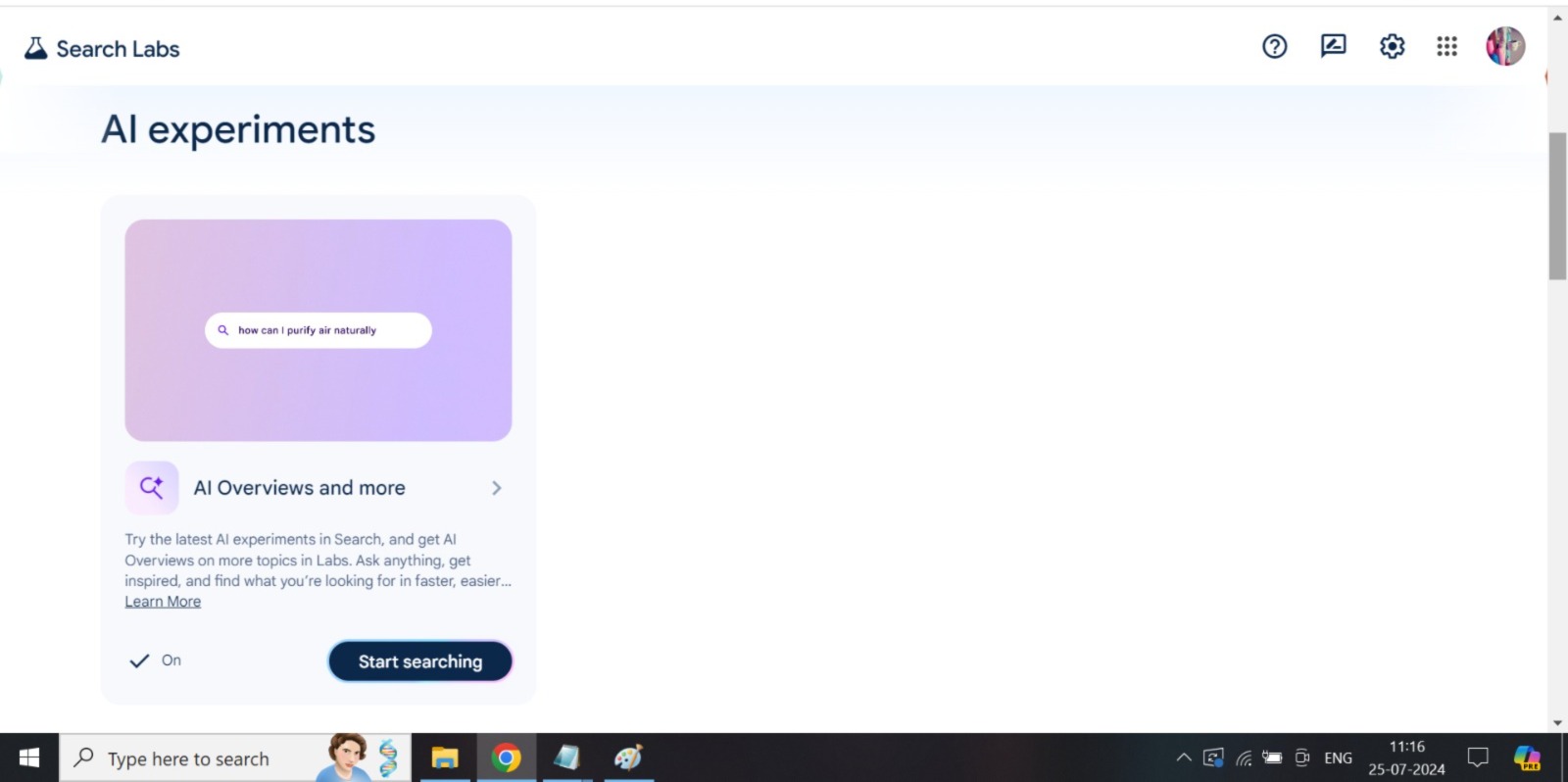Open the Google apps grid
Viewport: 1568px width, 782px height.
pos(1446,46)
